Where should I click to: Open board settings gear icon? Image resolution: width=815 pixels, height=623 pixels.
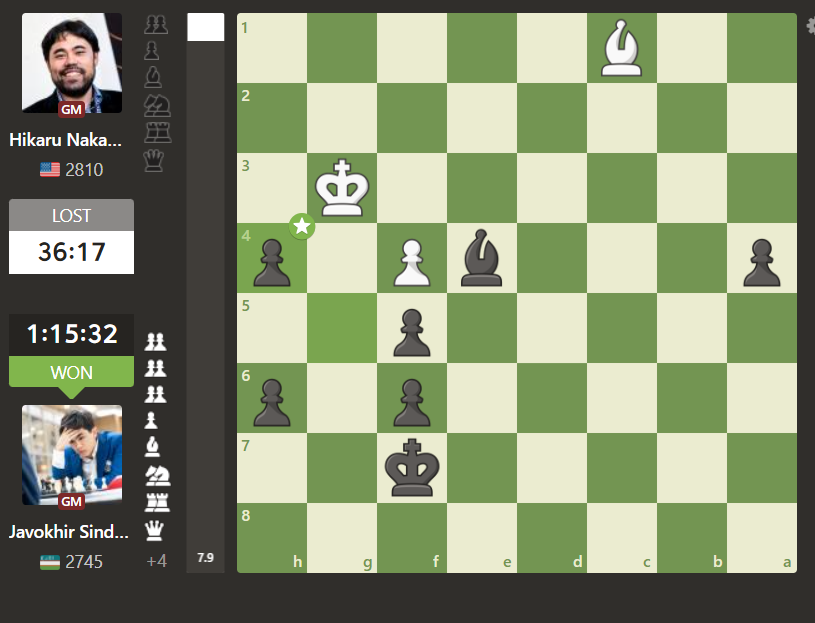[x=810, y=26]
